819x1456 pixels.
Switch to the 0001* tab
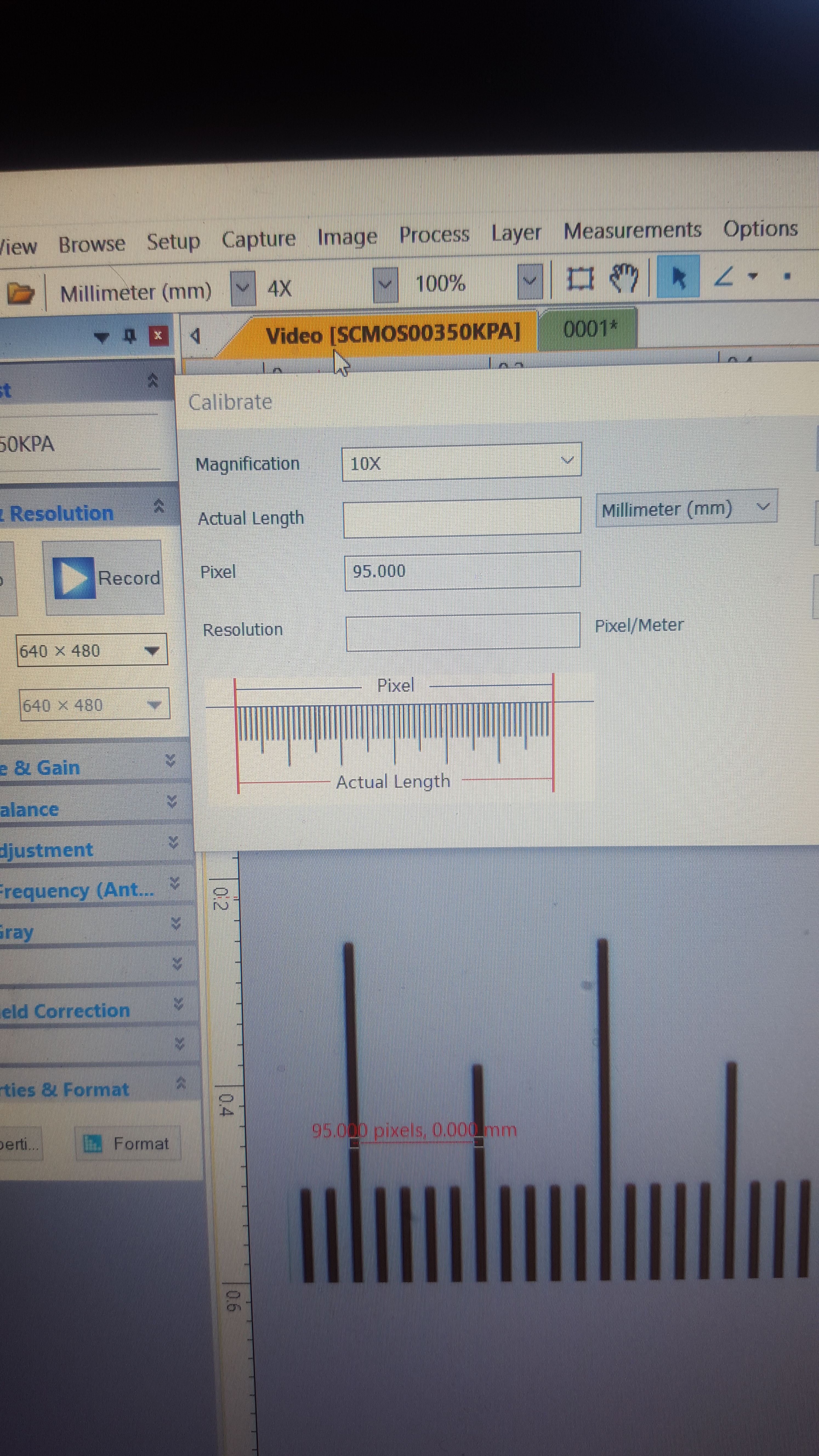[590, 328]
